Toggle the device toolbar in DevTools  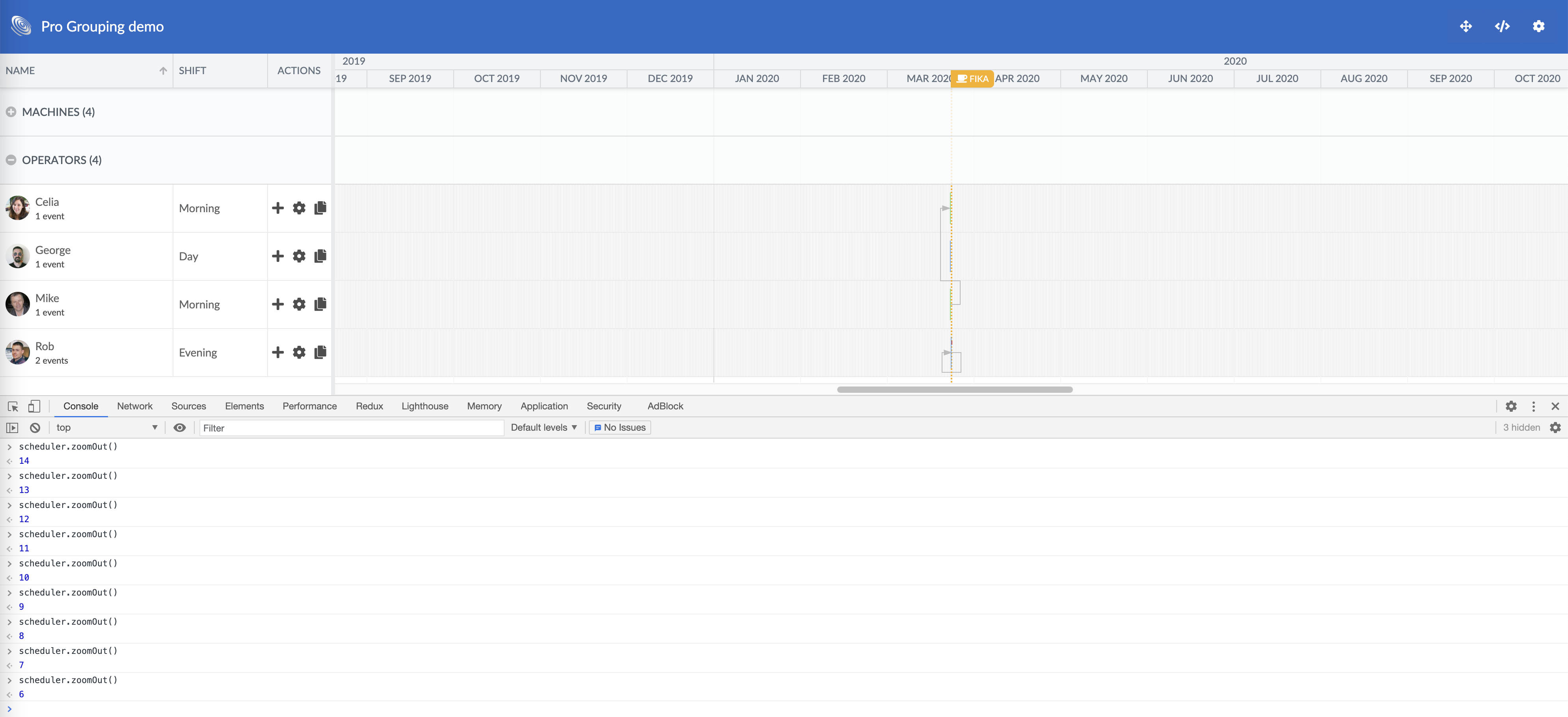(34, 406)
